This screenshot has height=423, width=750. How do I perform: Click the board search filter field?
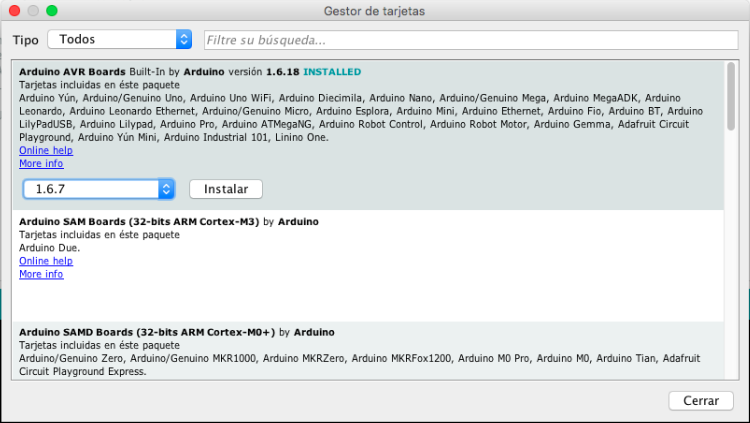coord(471,40)
